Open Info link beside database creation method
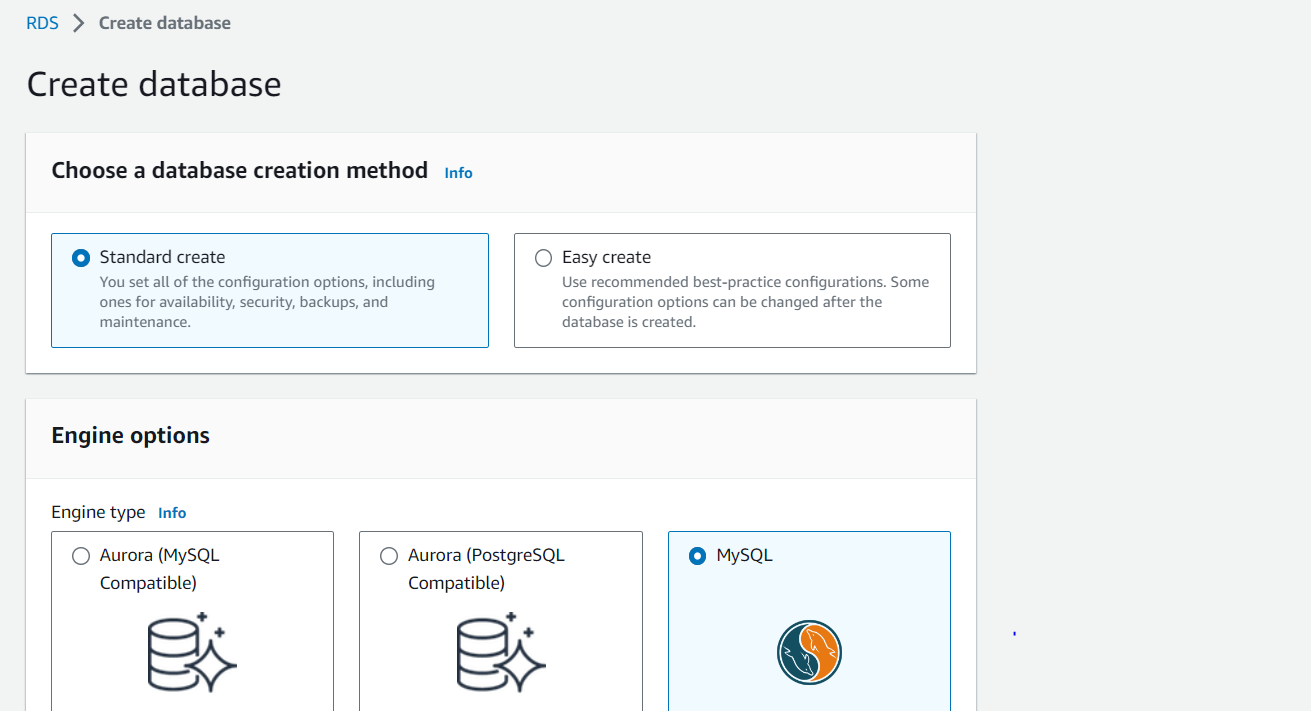The image size is (1311, 711). point(458,173)
